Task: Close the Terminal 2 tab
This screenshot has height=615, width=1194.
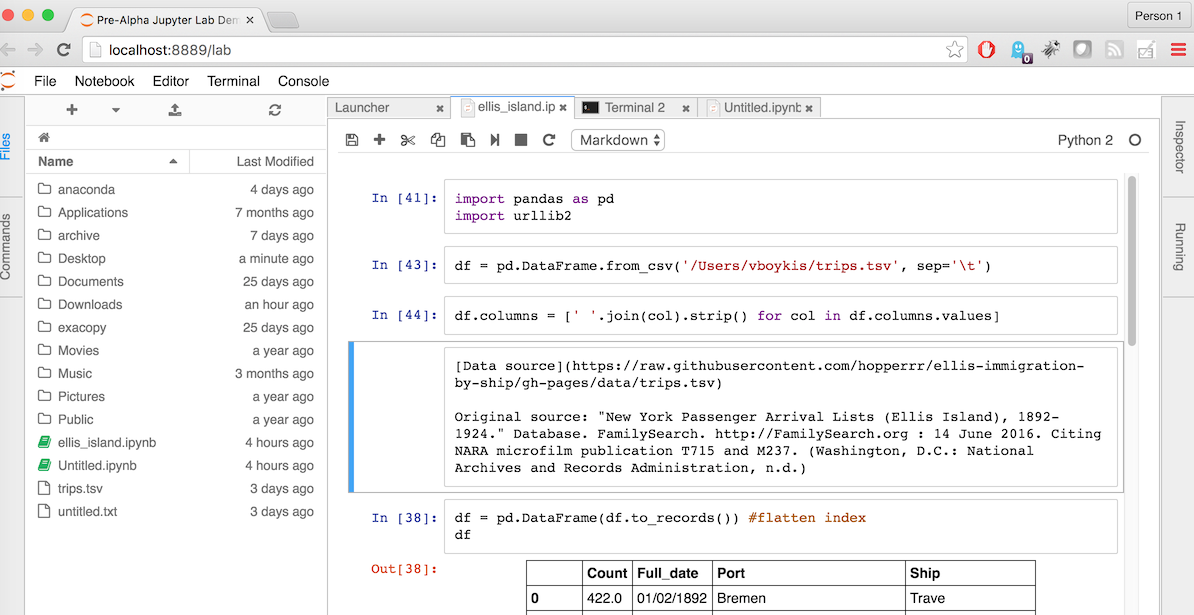Action: point(686,109)
